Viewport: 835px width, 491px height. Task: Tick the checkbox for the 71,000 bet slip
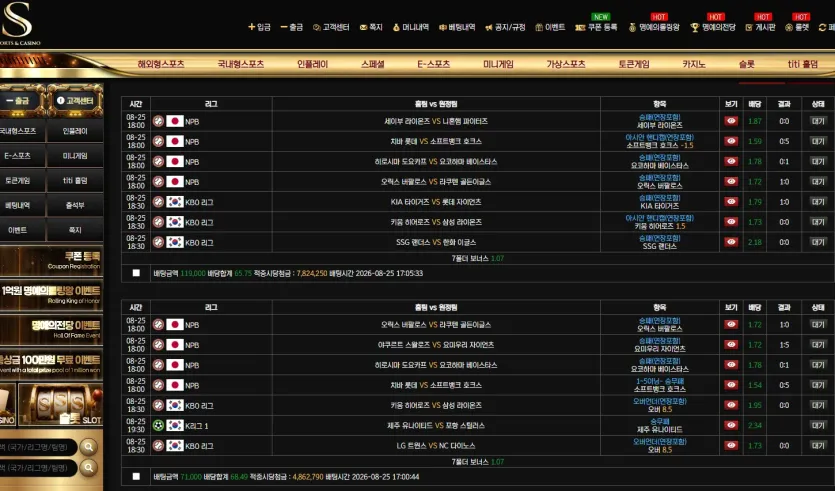(x=136, y=476)
